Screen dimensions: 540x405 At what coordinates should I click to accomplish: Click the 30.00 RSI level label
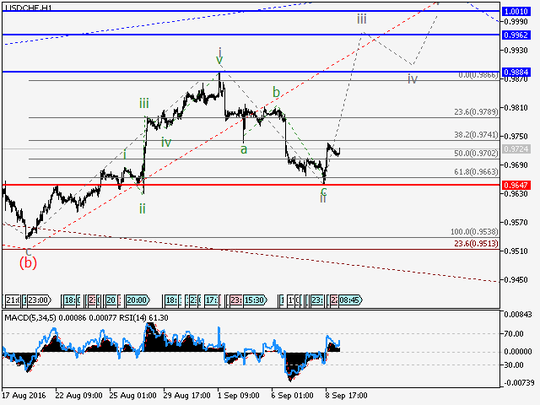click(x=514, y=365)
